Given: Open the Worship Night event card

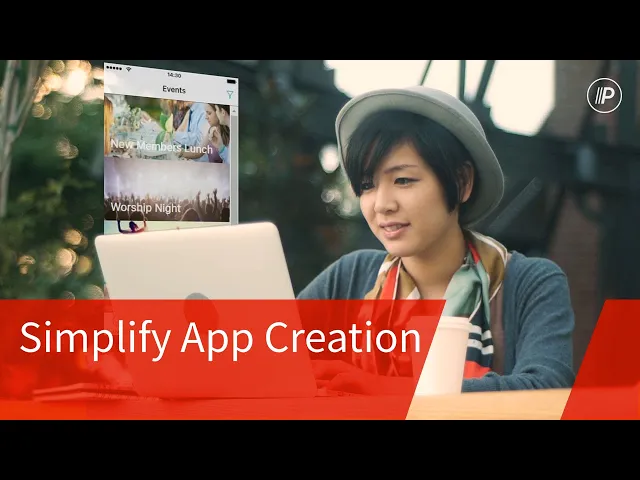Looking at the screenshot, I should pos(167,190).
